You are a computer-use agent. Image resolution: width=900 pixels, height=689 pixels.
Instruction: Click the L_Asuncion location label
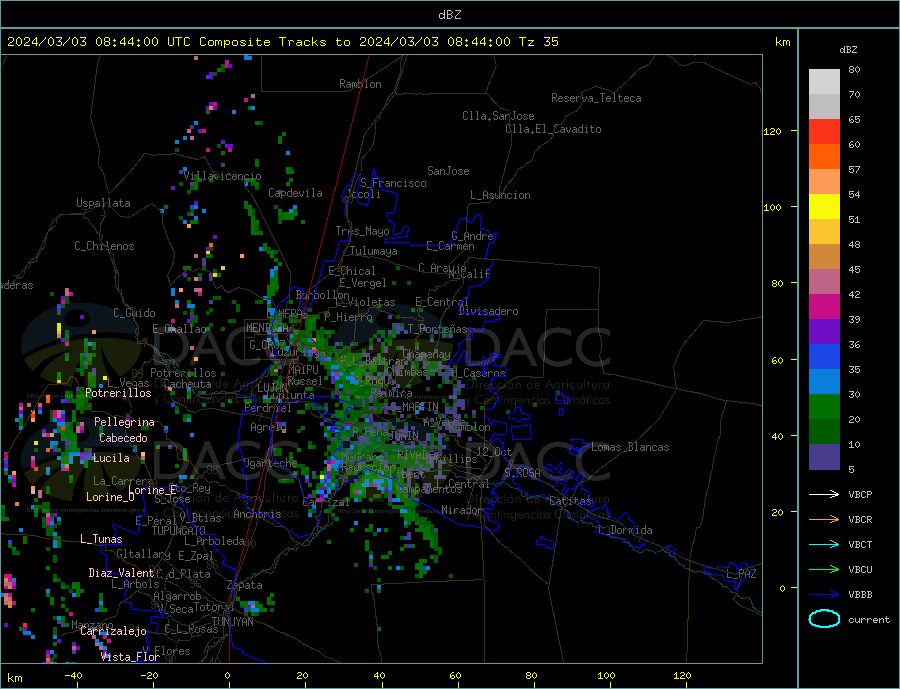500,195
